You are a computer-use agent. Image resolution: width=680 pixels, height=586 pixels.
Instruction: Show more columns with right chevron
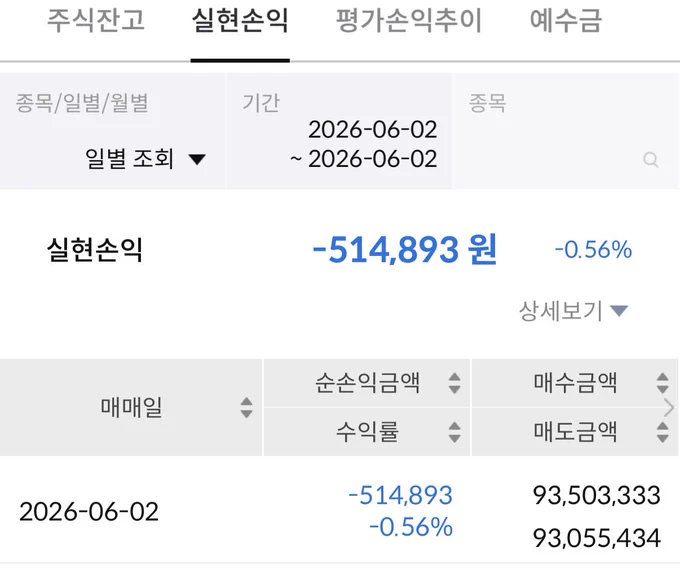click(670, 408)
